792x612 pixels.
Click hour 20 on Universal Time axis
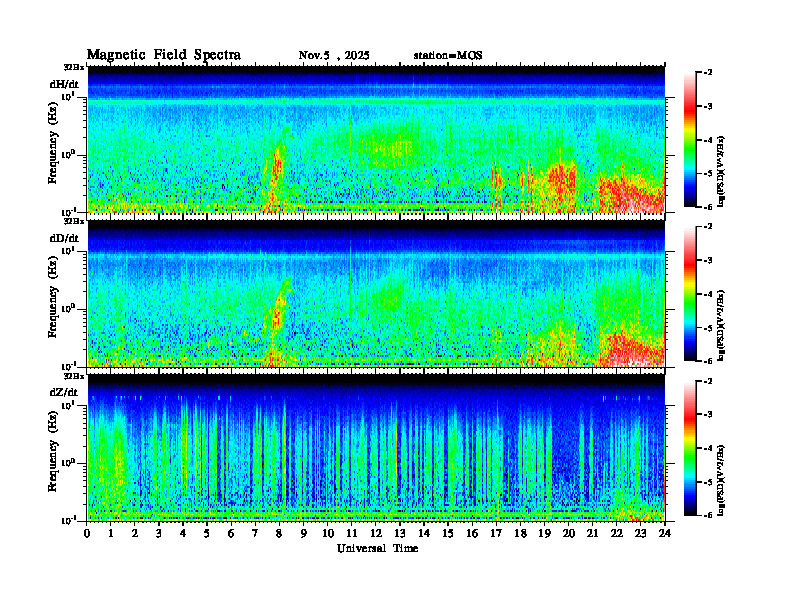pos(569,533)
